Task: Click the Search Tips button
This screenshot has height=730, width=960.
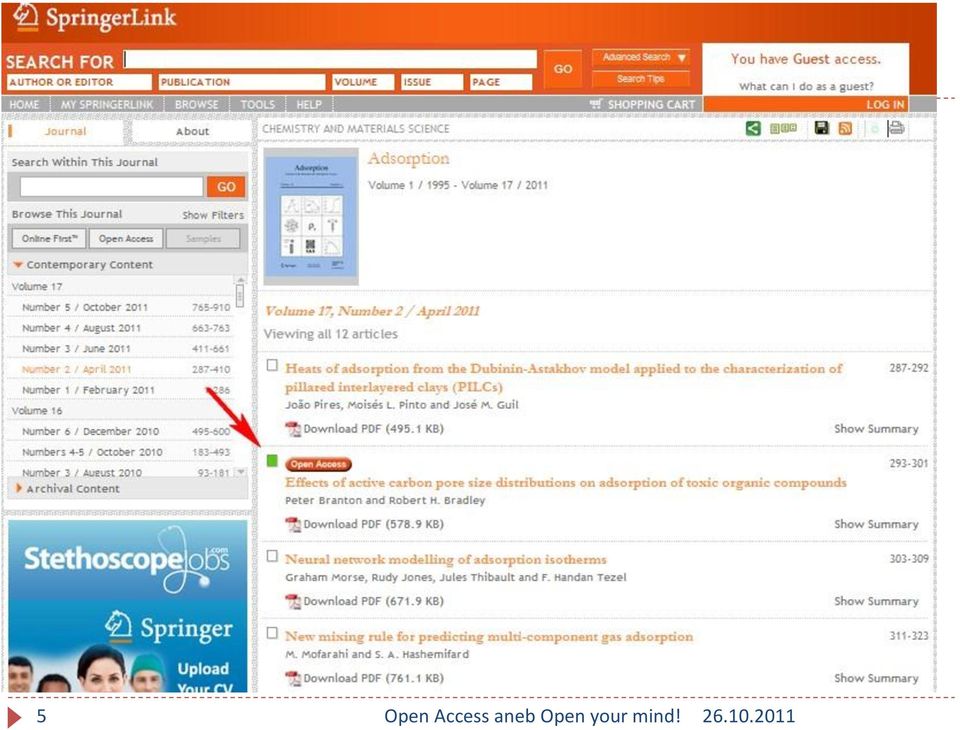Action: pyautogui.click(x=641, y=79)
